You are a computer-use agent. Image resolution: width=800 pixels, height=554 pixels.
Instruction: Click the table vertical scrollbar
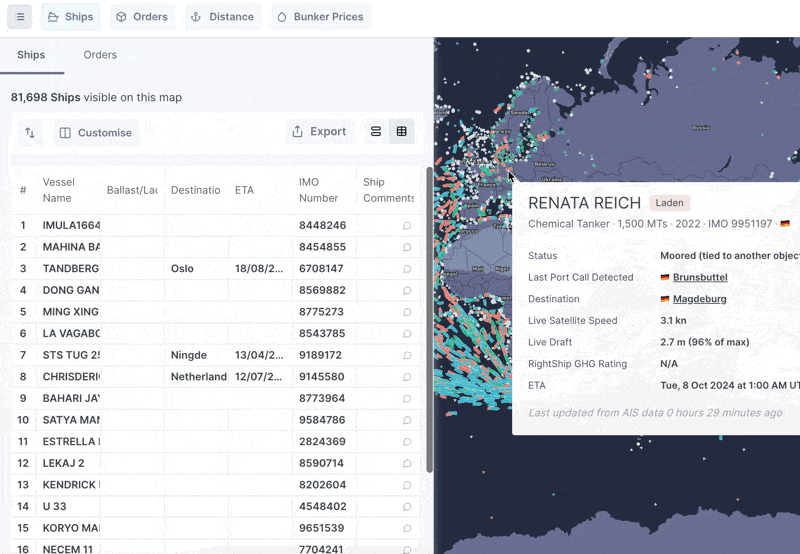coord(430,320)
